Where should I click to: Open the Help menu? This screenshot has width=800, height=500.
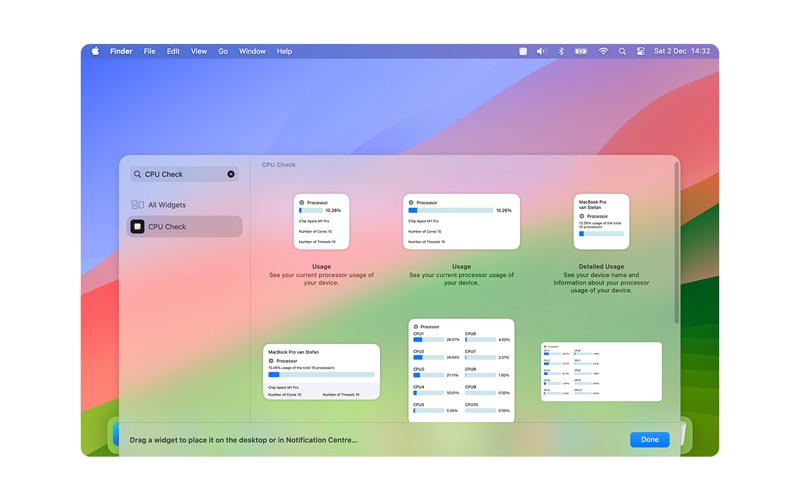(284, 51)
